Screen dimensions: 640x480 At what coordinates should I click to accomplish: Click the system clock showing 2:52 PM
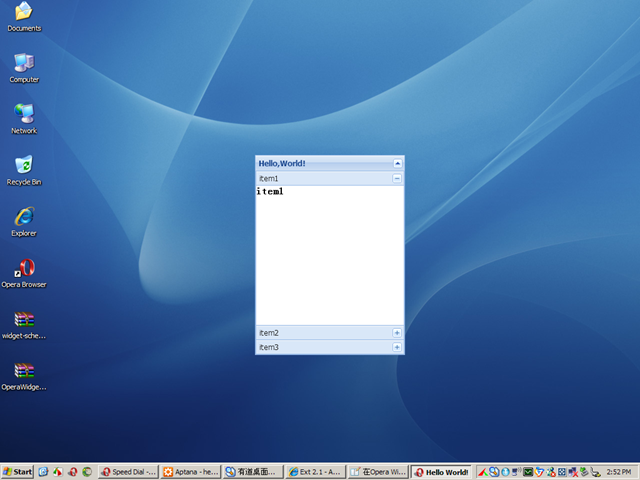[619, 471]
